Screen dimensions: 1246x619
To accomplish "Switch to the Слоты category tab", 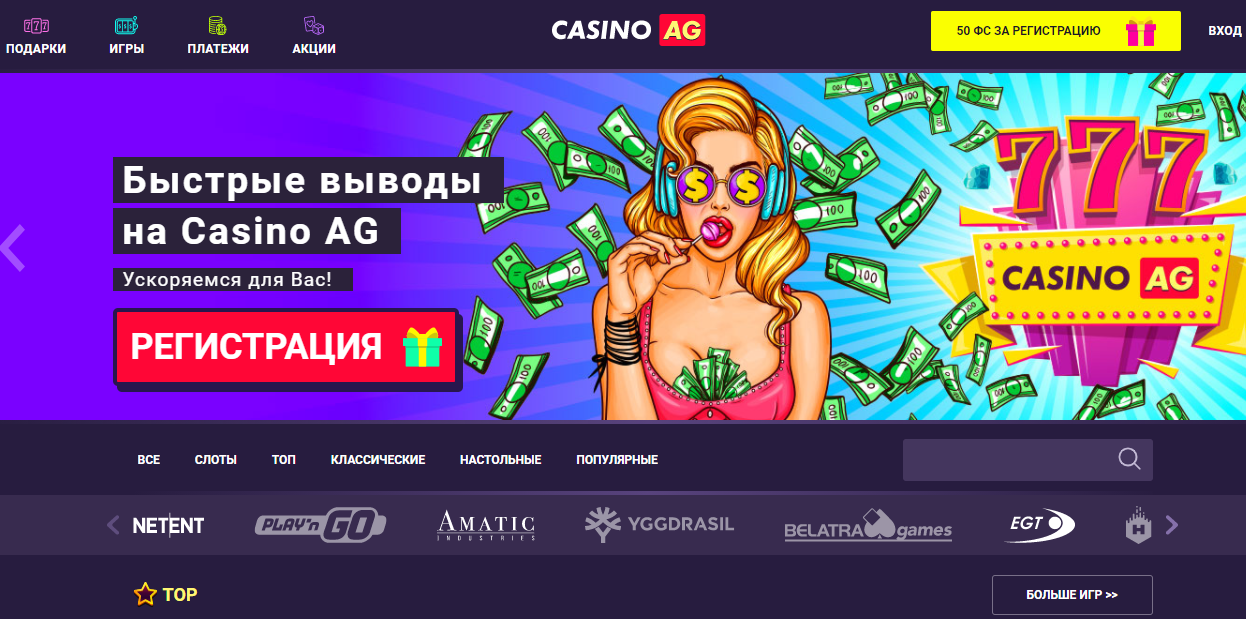I will pos(216,460).
